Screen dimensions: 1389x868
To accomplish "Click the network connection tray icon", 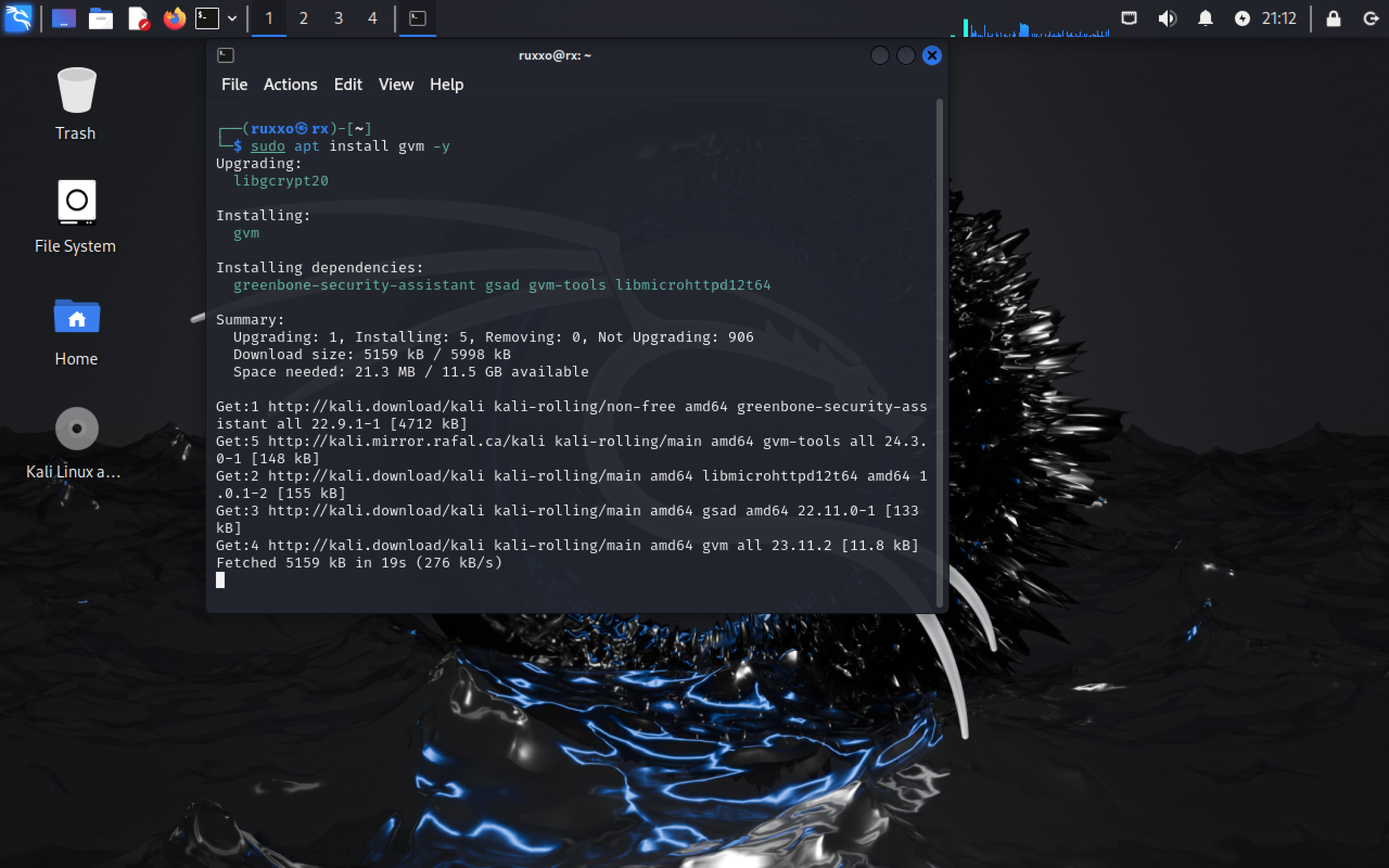I will point(1129,18).
